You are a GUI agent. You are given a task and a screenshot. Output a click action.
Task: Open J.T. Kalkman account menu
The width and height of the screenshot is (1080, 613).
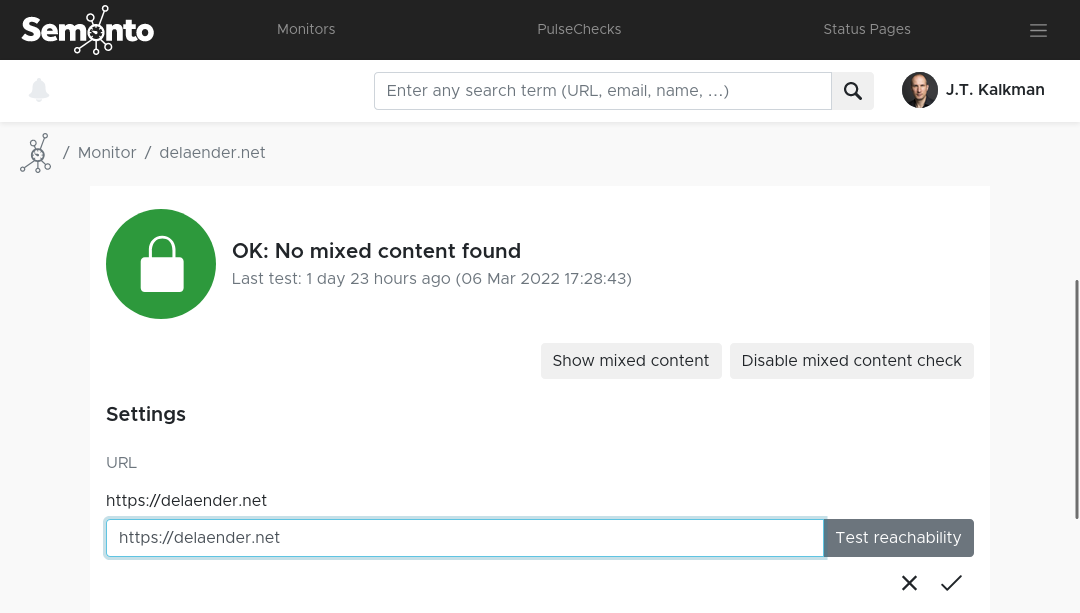[994, 90]
